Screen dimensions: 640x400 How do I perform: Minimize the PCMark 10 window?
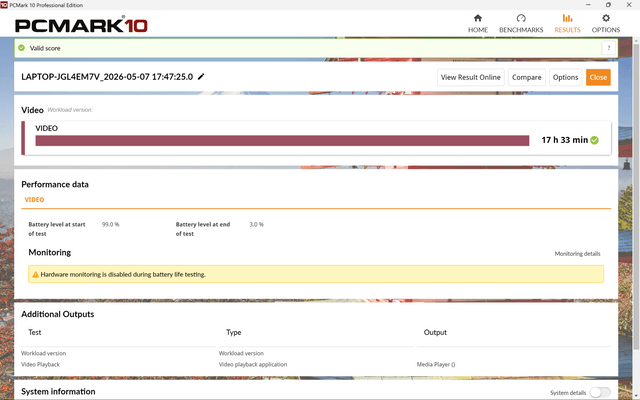(588, 4)
